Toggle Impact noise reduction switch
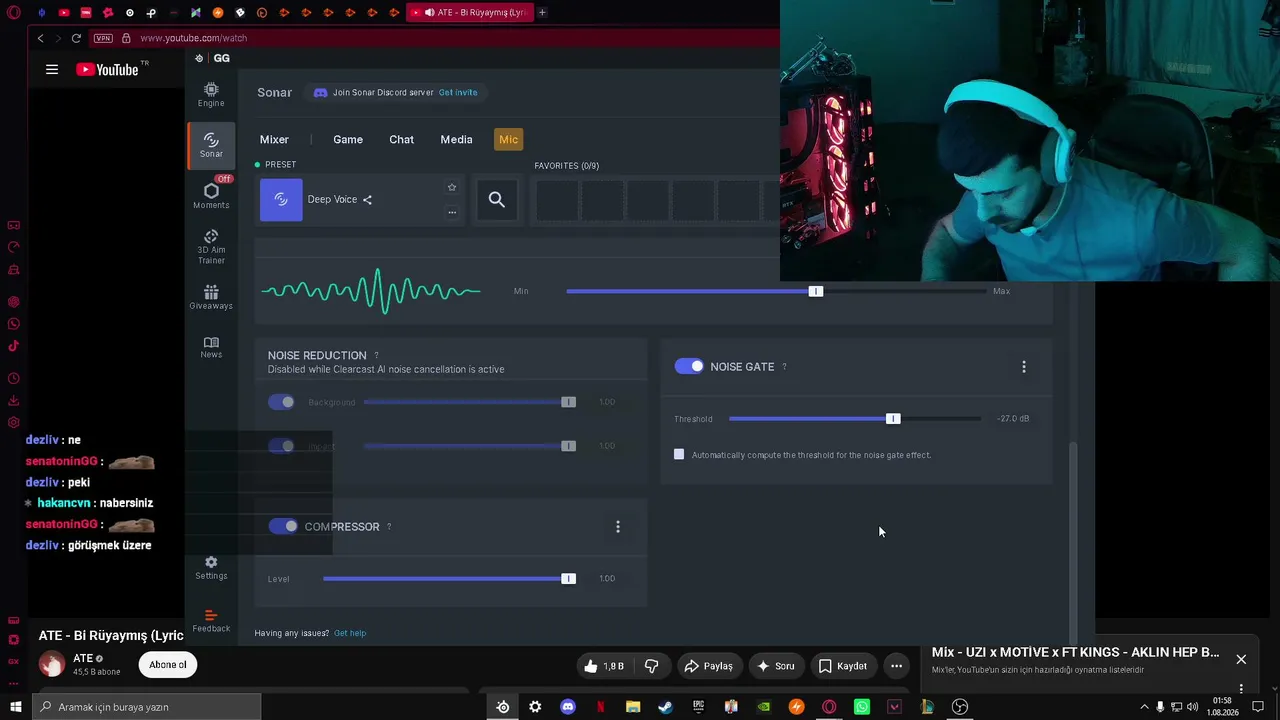 tap(281, 446)
